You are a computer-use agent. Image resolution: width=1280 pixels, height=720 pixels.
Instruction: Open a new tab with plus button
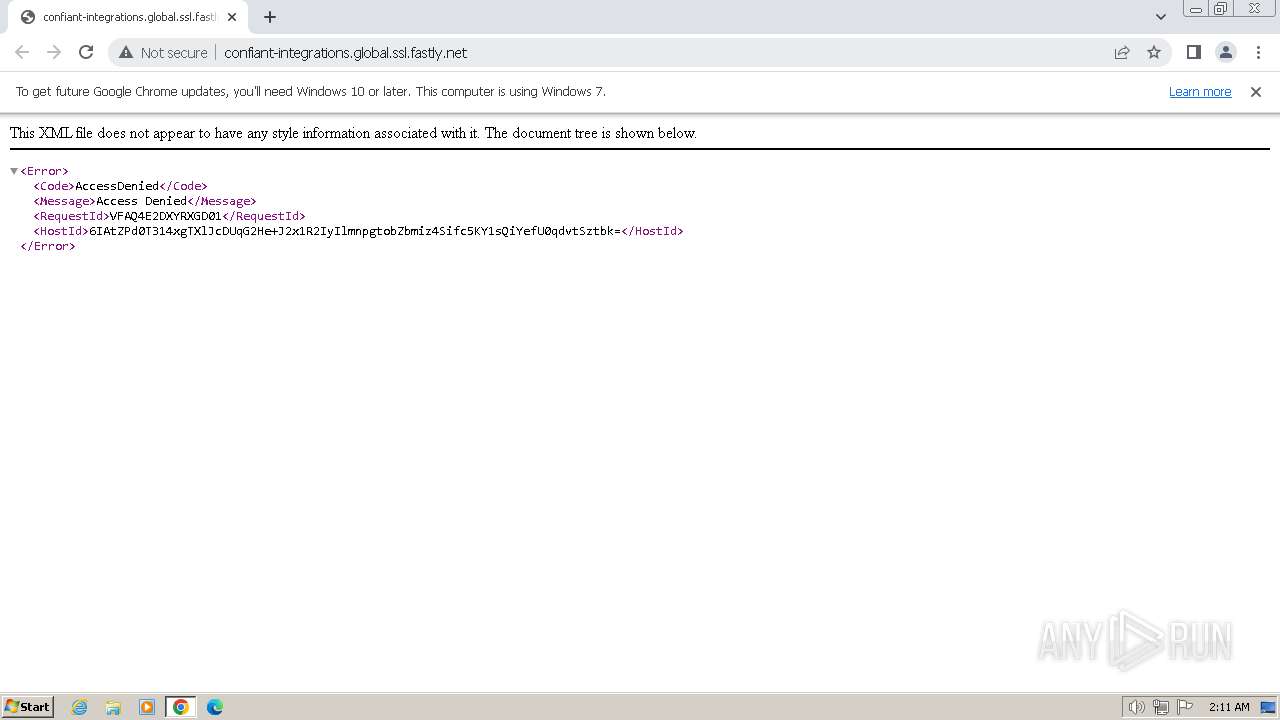pos(270,17)
